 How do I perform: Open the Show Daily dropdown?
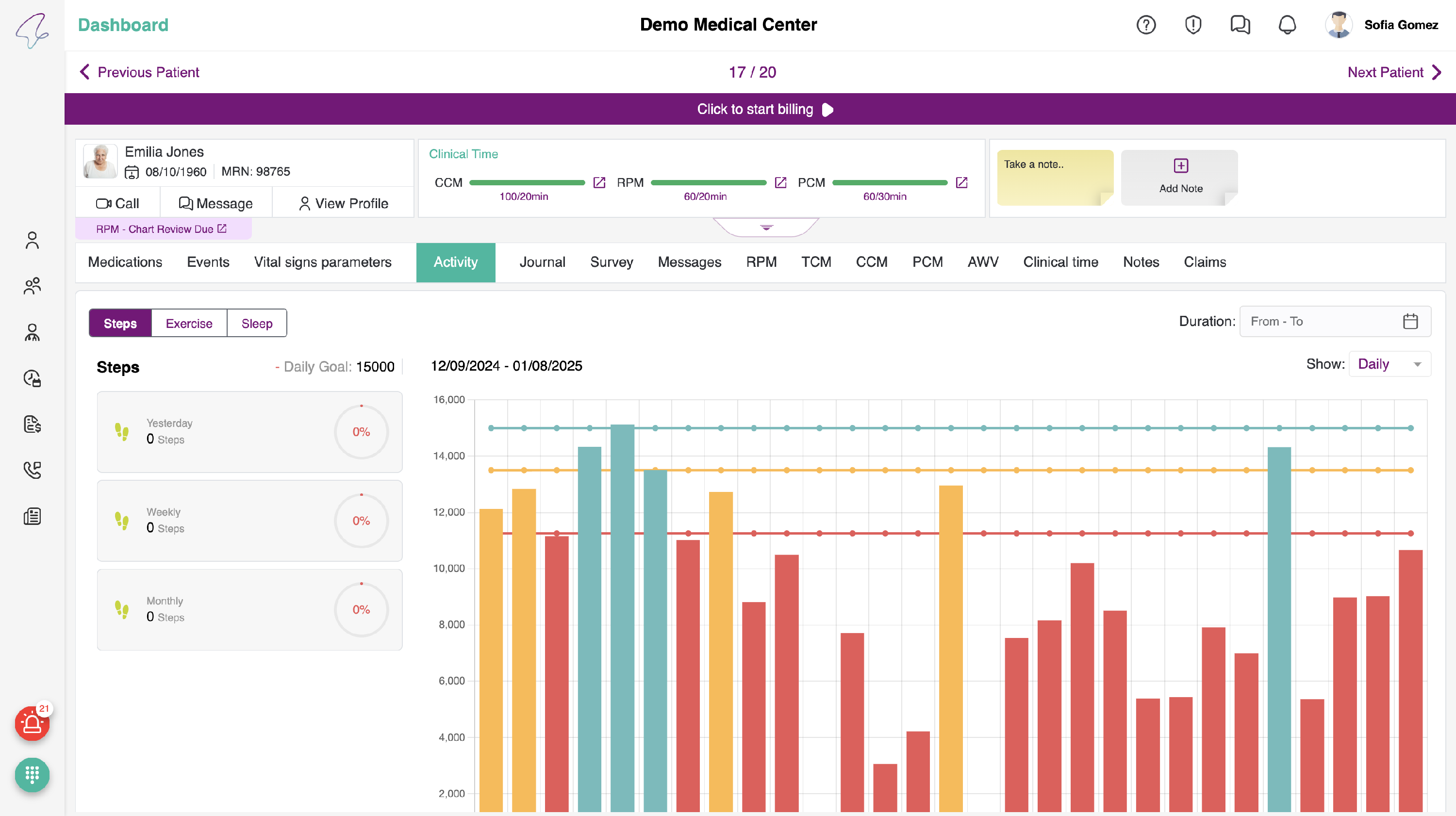1390,364
